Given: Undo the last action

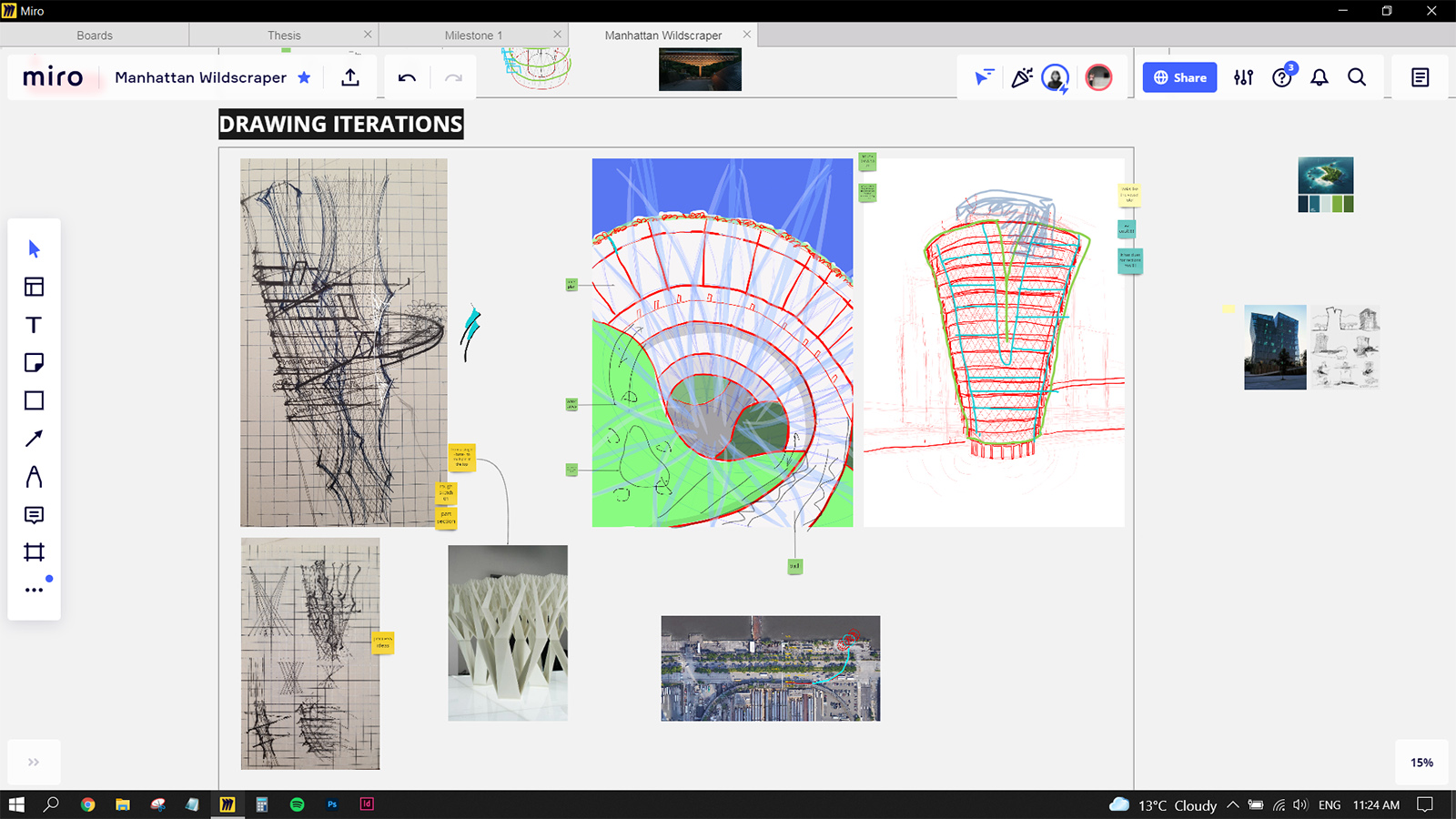Looking at the screenshot, I should [405, 77].
